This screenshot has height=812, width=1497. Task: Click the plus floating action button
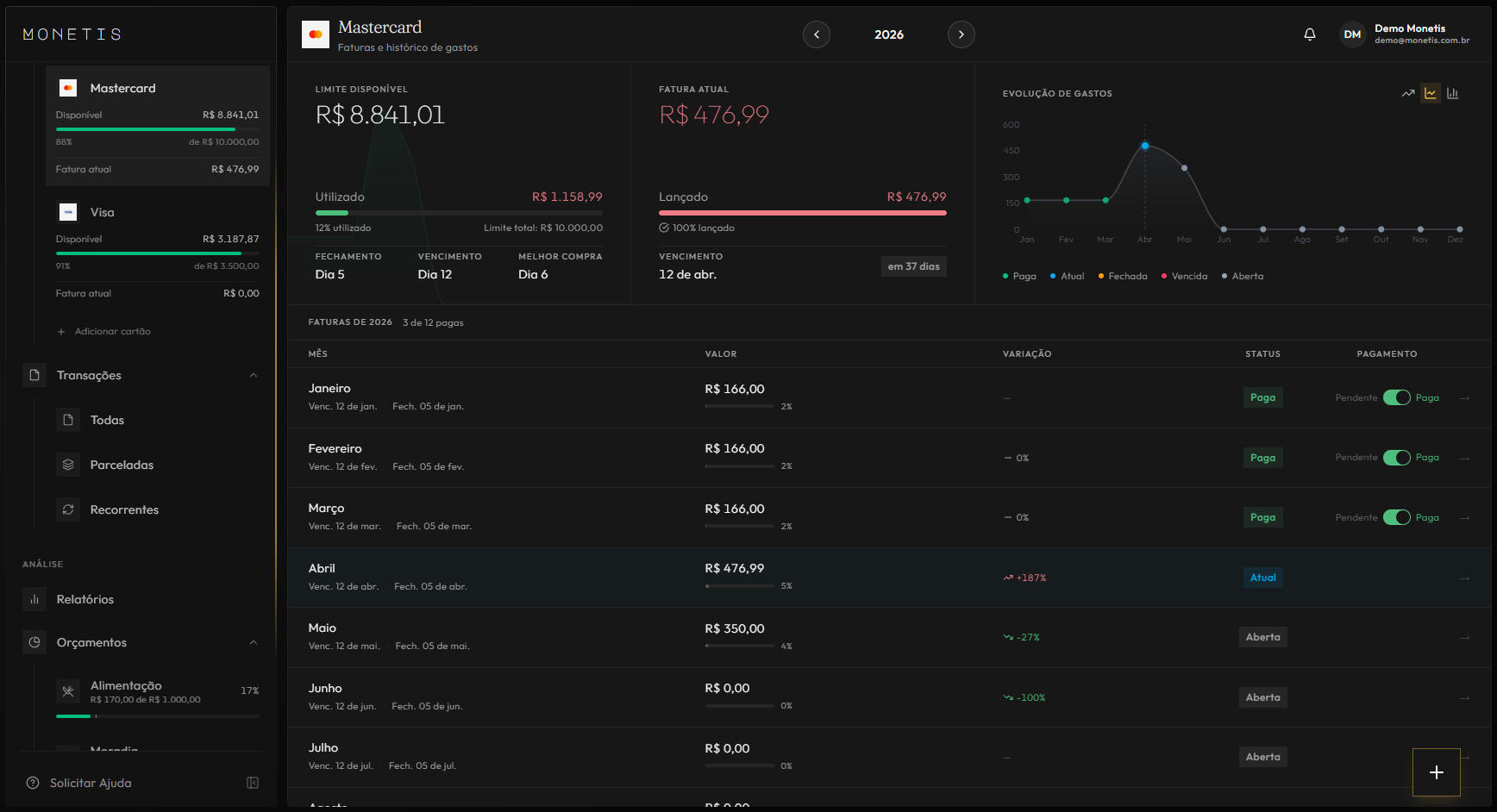pos(1436,772)
